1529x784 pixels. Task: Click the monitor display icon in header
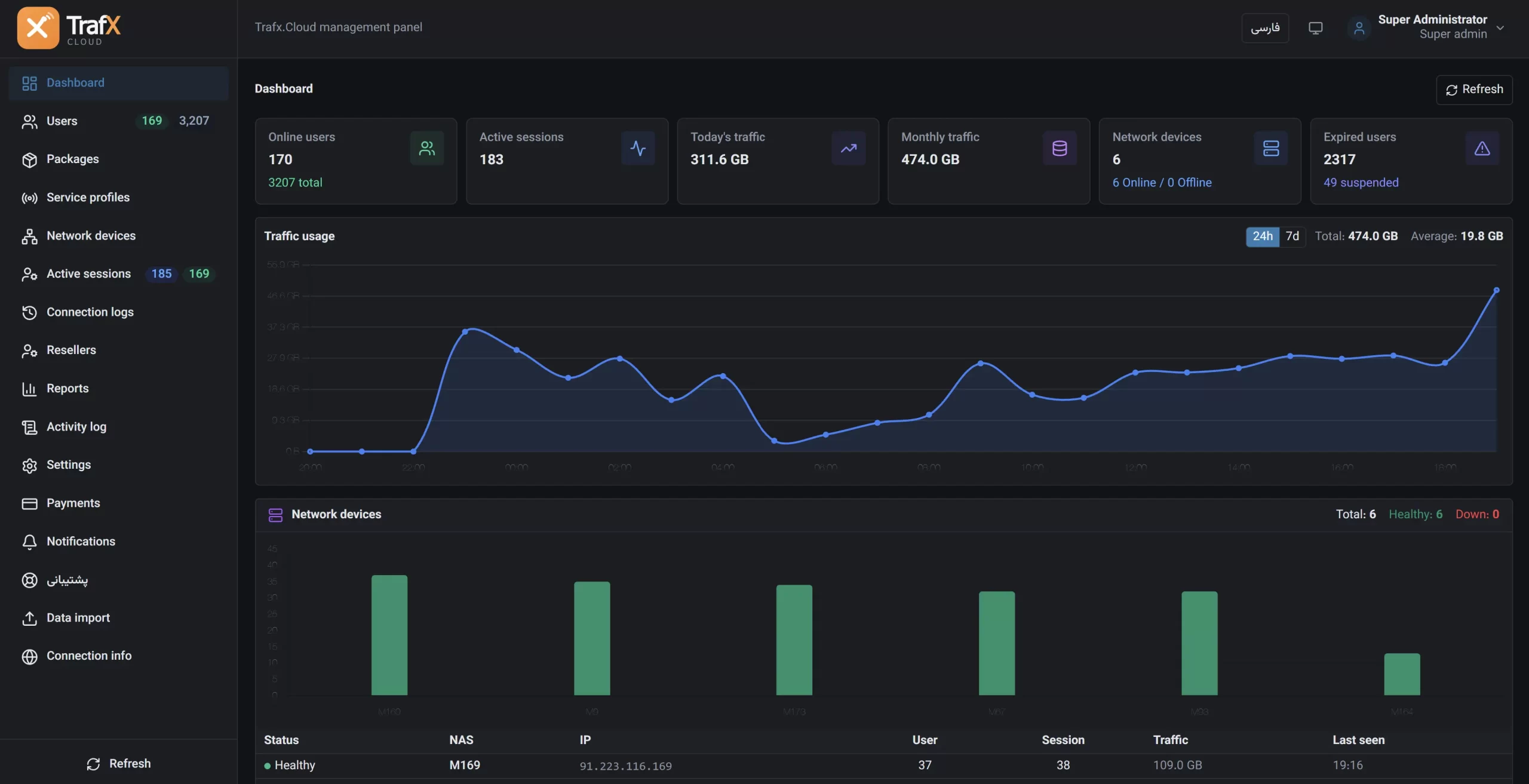point(1315,28)
